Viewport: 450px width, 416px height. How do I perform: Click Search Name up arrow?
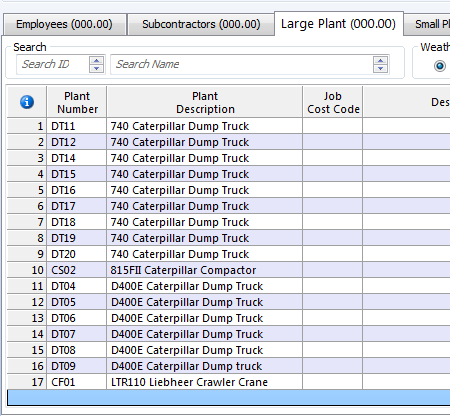click(380, 60)
